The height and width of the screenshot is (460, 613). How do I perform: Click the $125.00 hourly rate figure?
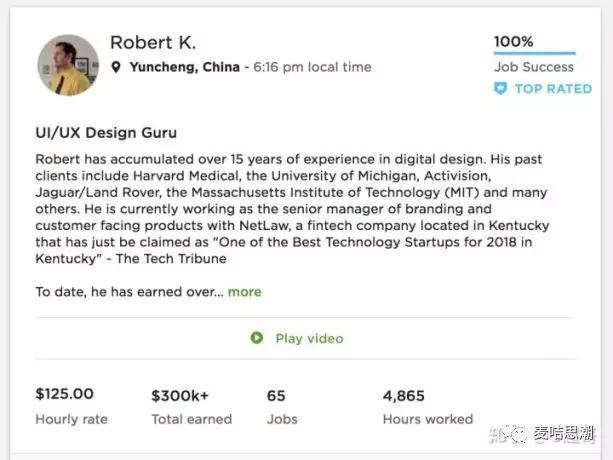tap(65, 394)
